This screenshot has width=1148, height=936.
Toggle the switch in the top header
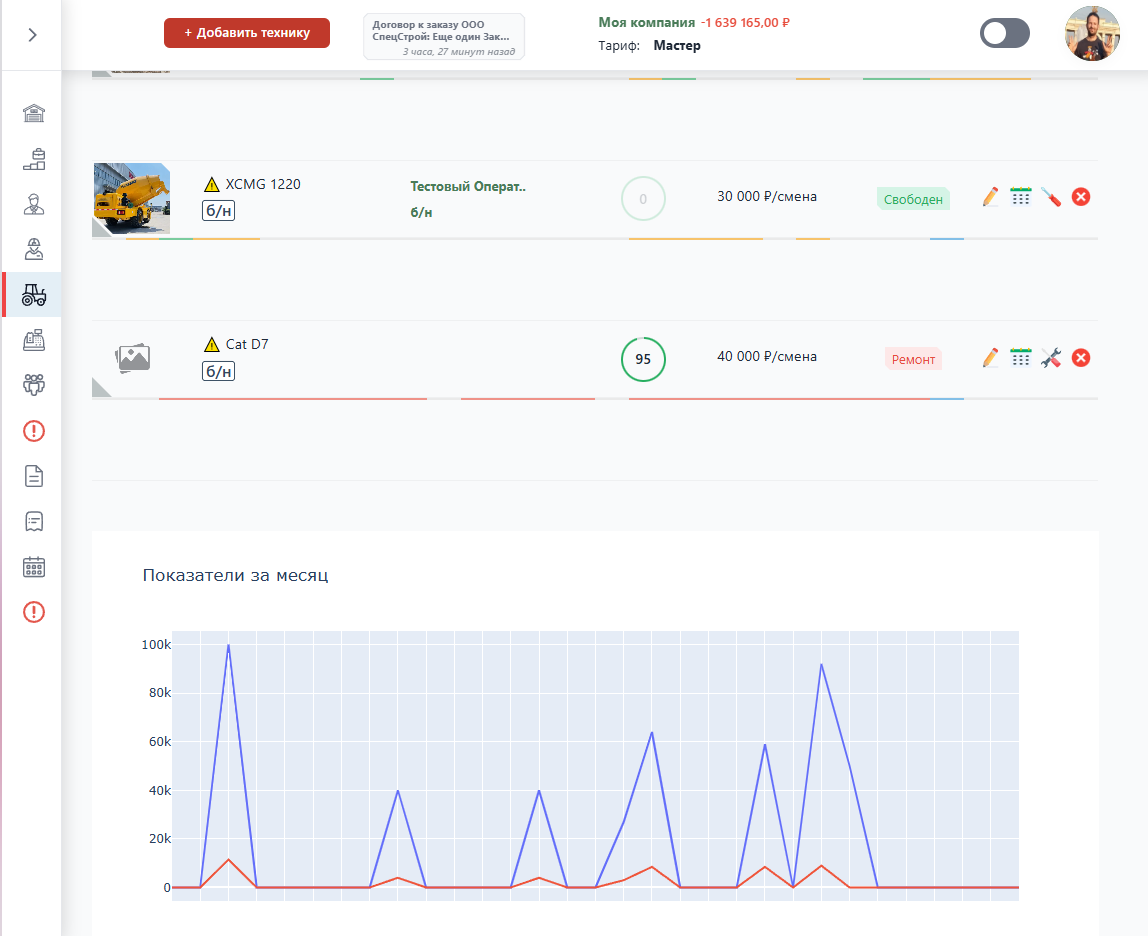pos(1004,34)
